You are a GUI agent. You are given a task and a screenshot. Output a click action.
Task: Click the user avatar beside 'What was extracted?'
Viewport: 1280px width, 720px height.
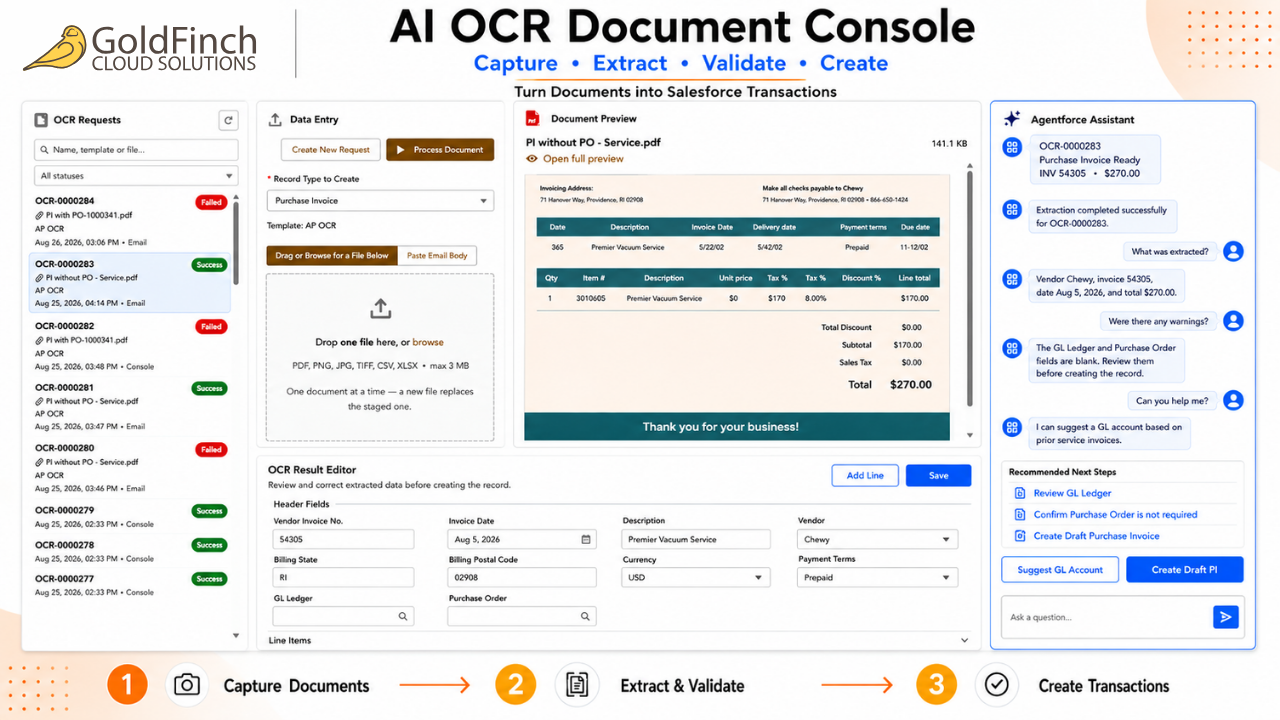pyautogui.click(x=1234, y=251)
